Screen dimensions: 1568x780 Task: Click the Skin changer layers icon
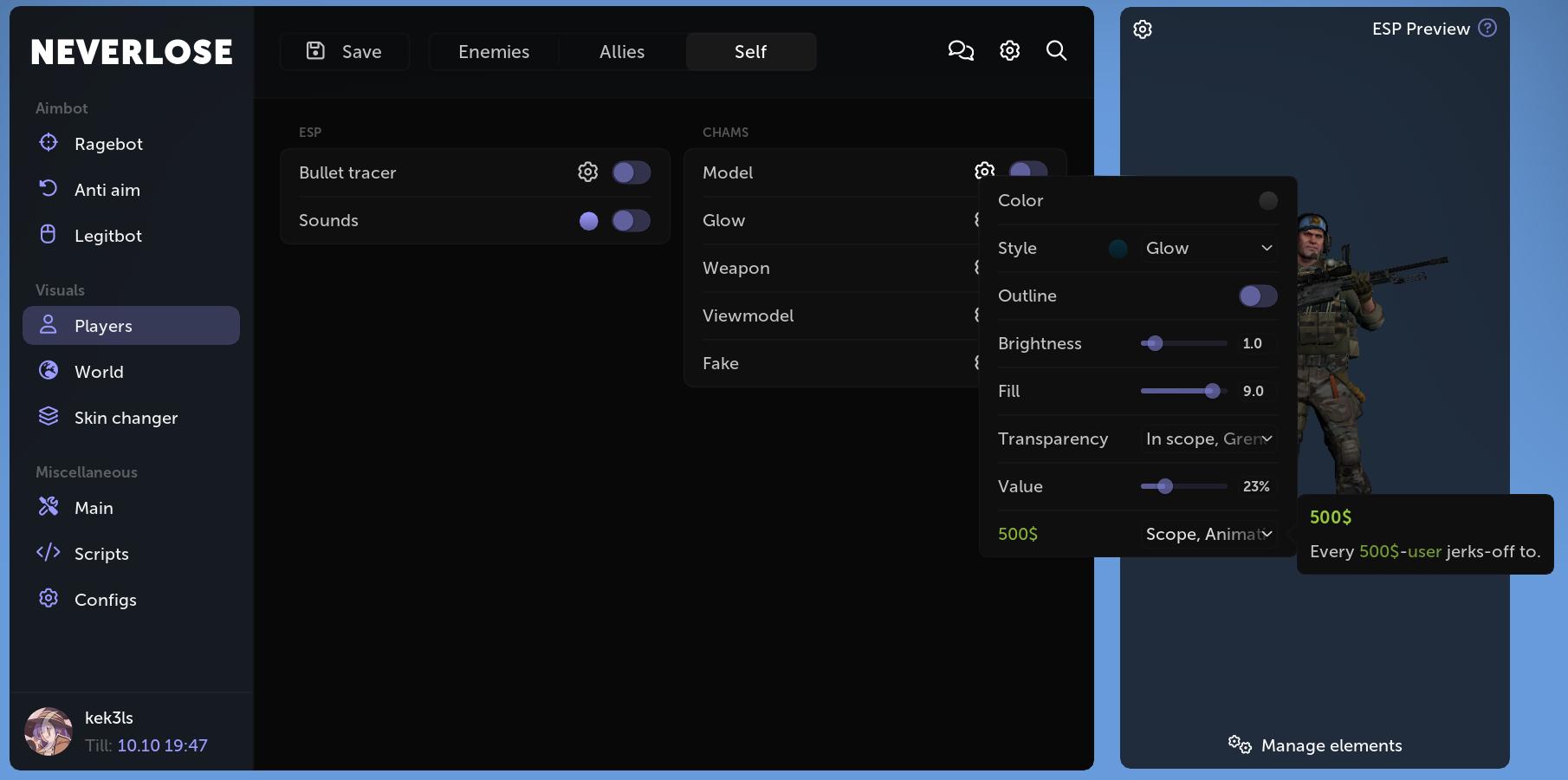(49, 416)
